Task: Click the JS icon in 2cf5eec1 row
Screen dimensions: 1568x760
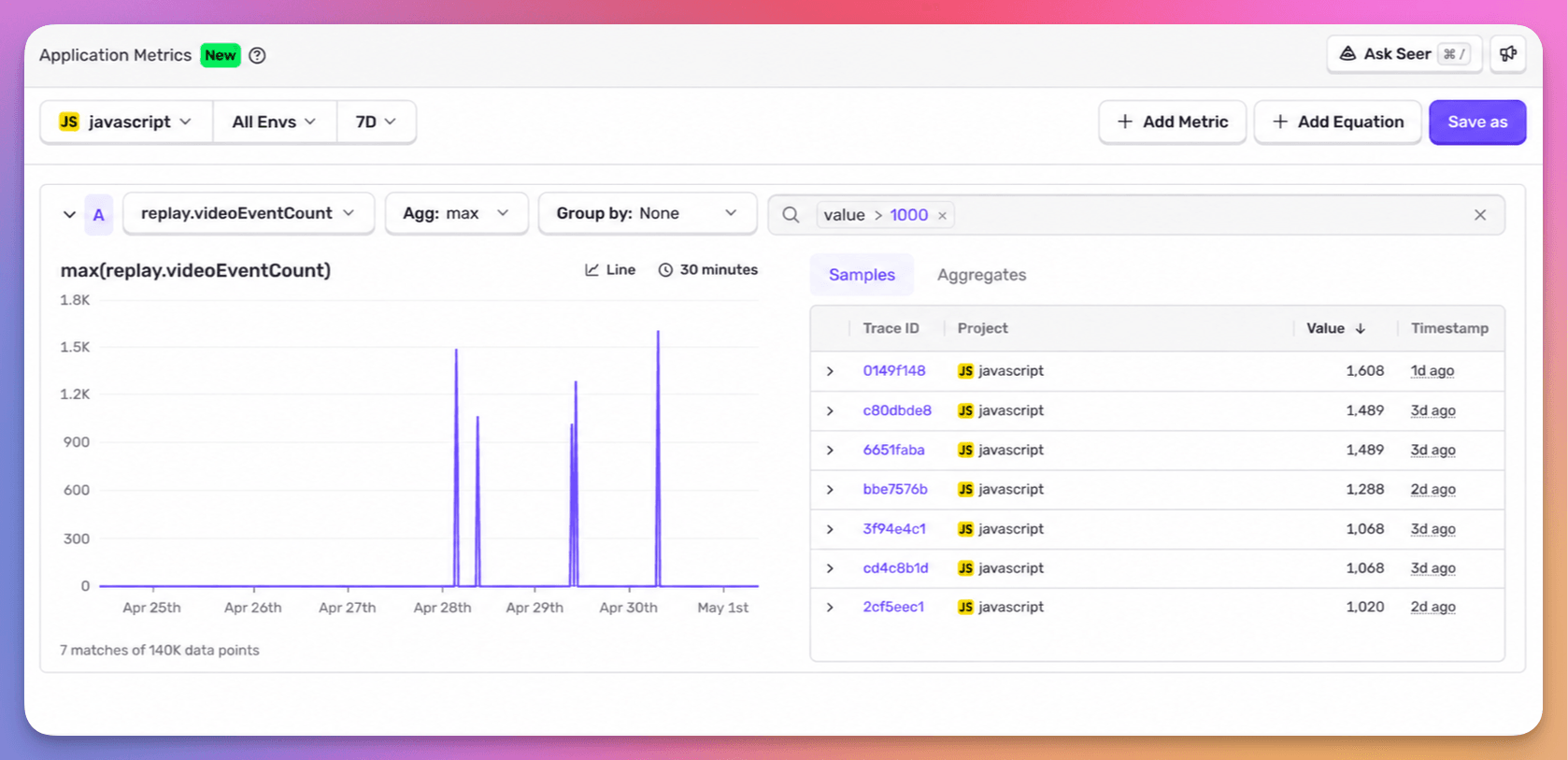Action: [965, 607]
